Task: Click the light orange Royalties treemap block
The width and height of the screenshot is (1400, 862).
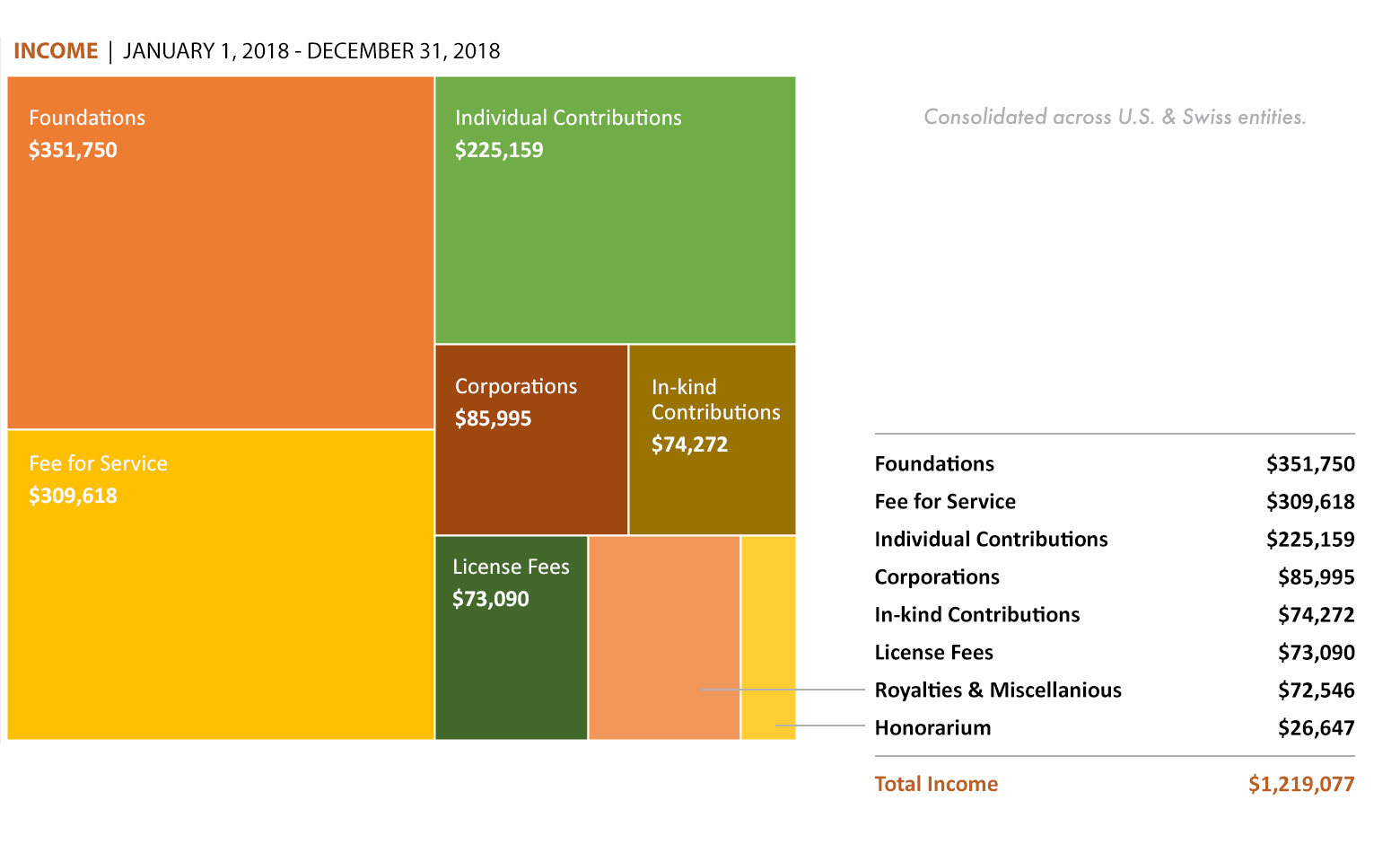Action: [x=664, y=638]
